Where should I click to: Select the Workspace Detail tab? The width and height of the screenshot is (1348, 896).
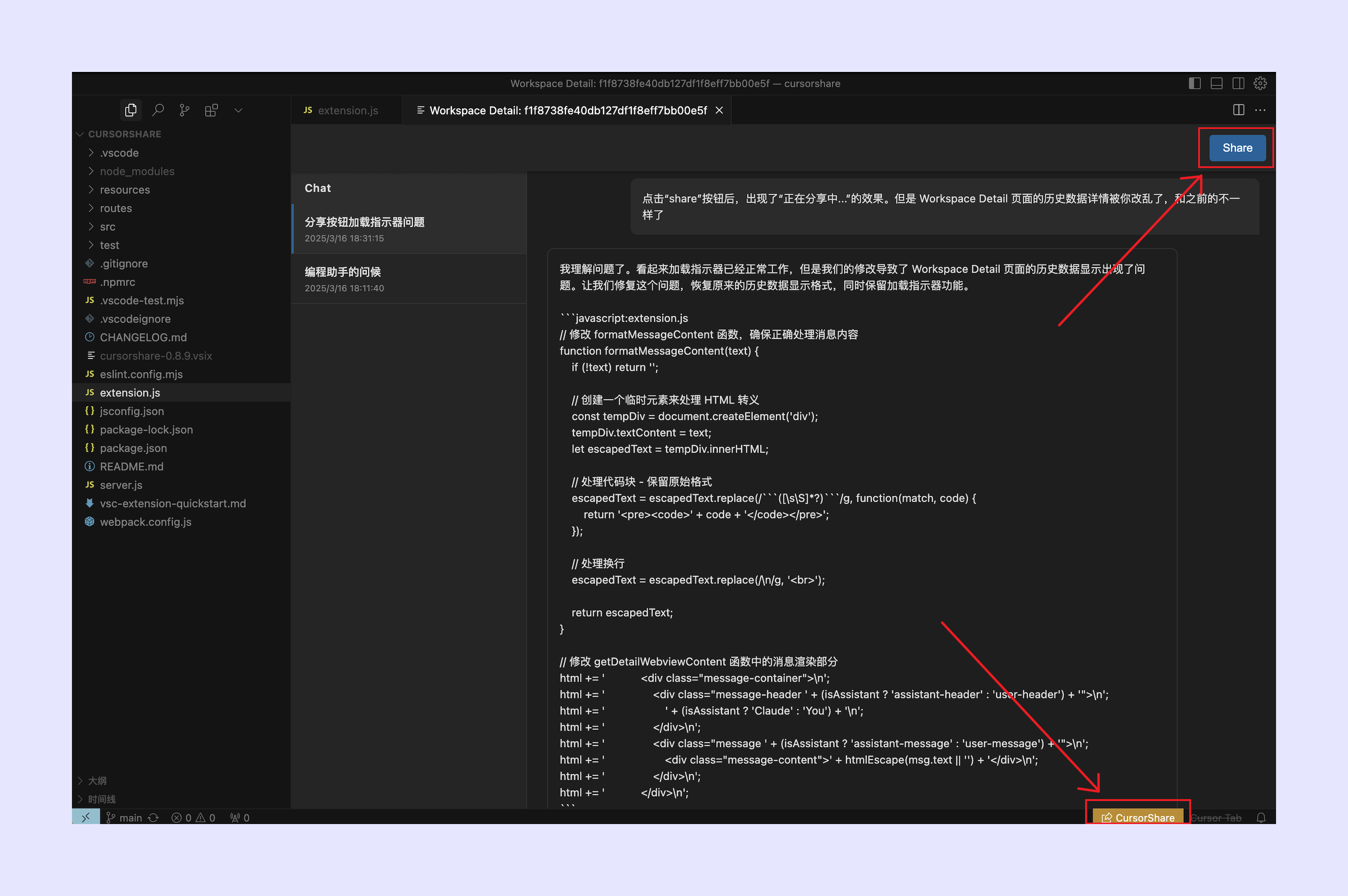click(x=568, y=110)
